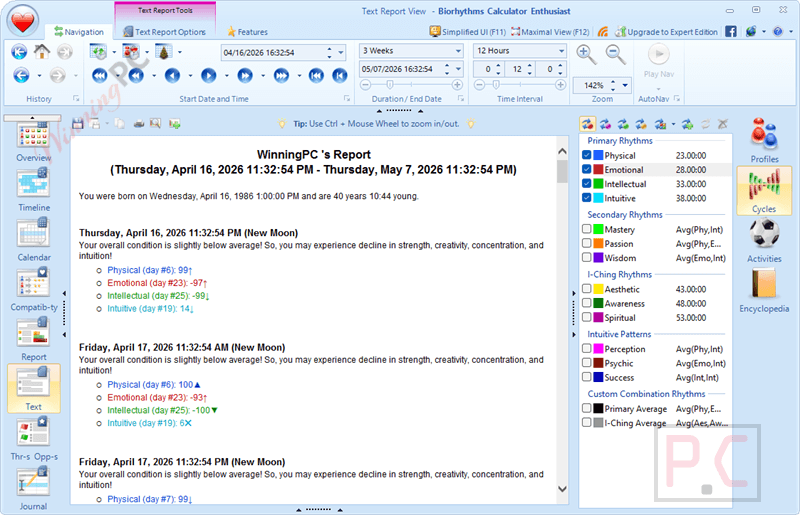Click the Physical (day #6): 99 link
Viewport: 800px width, 515px height.
click(149, 270)
